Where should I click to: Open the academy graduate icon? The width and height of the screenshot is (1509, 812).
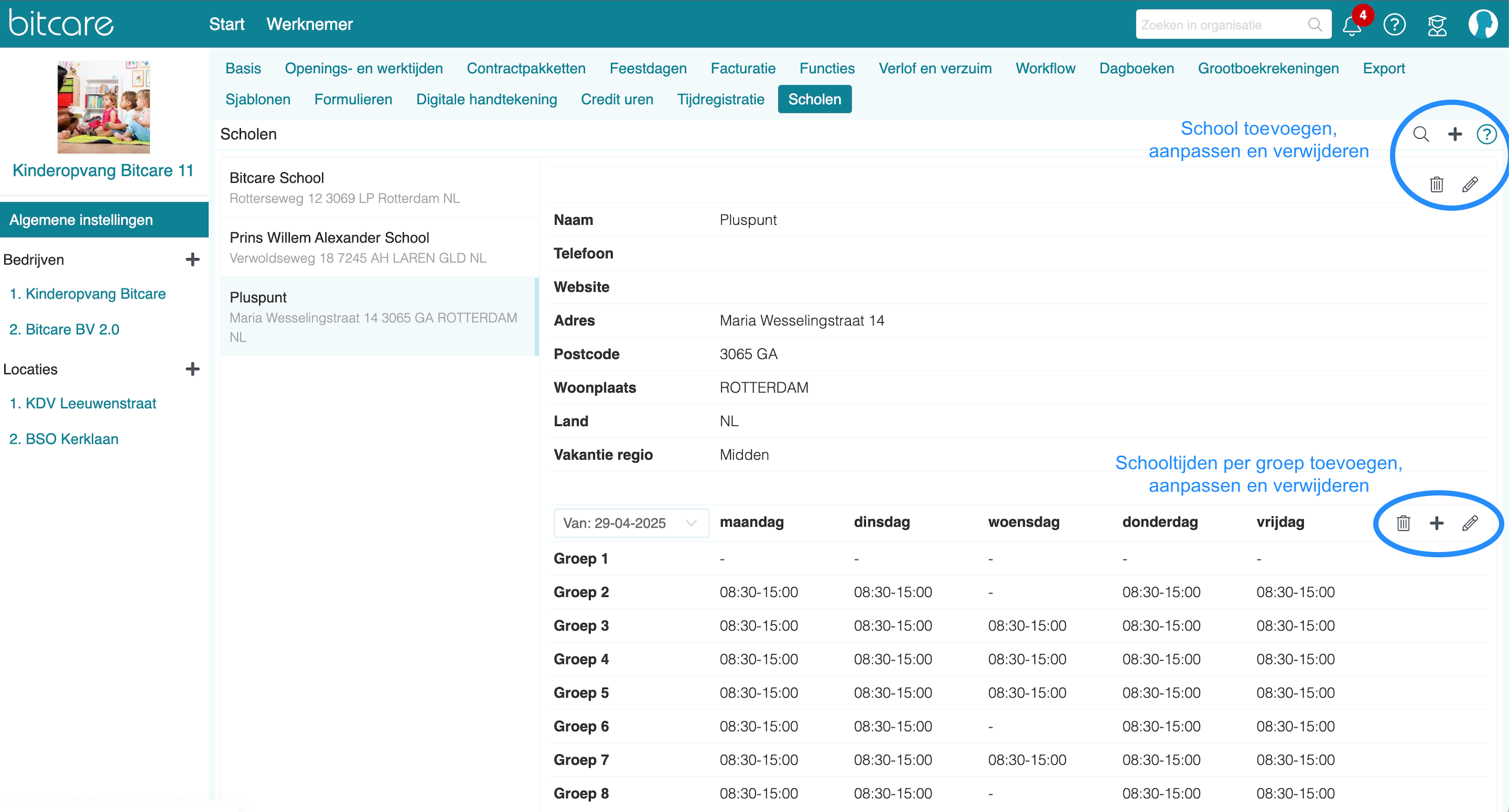pyautogui.click(x=1437, y=25)
